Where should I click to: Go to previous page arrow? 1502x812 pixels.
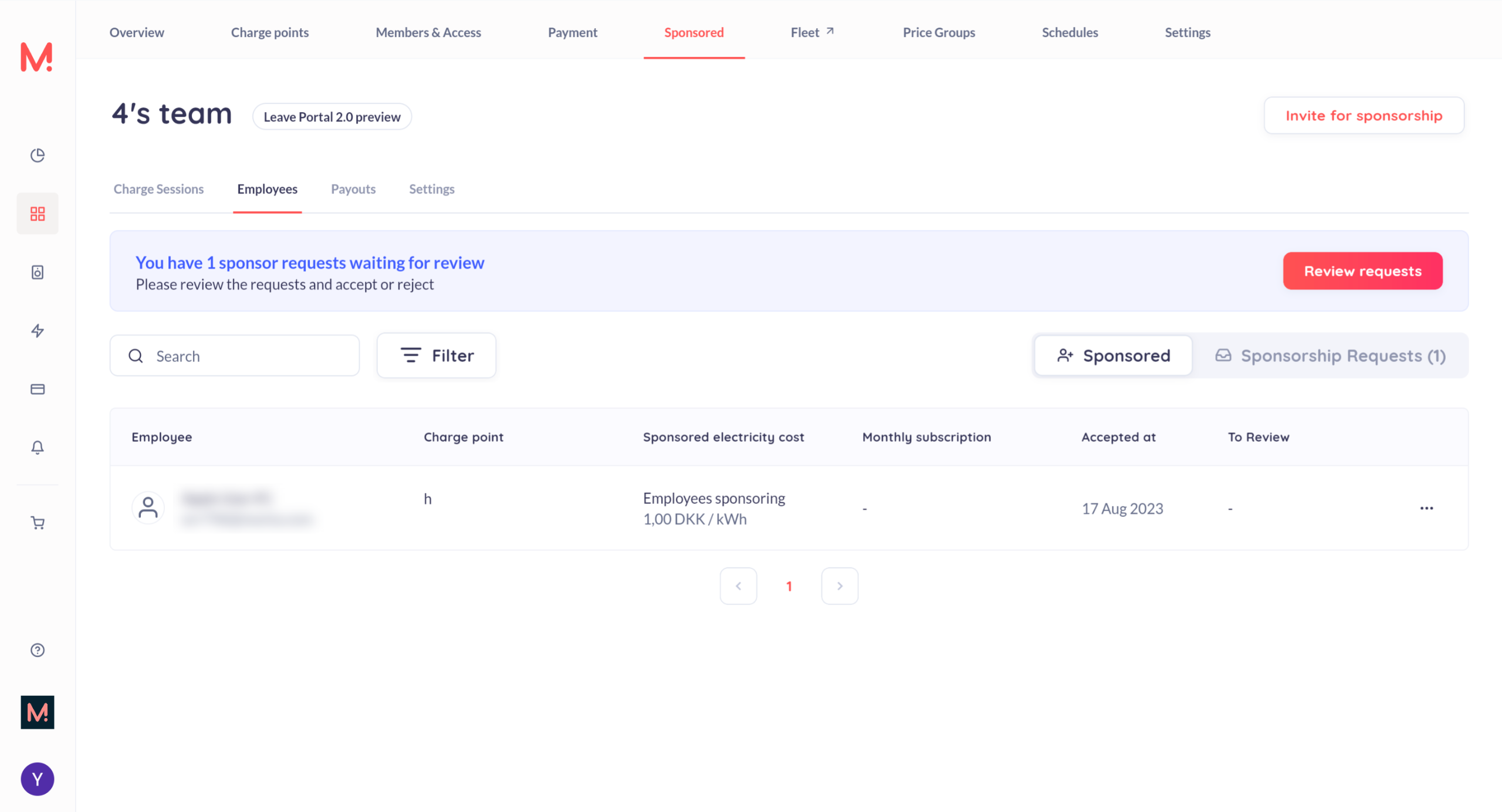[738, 586]
